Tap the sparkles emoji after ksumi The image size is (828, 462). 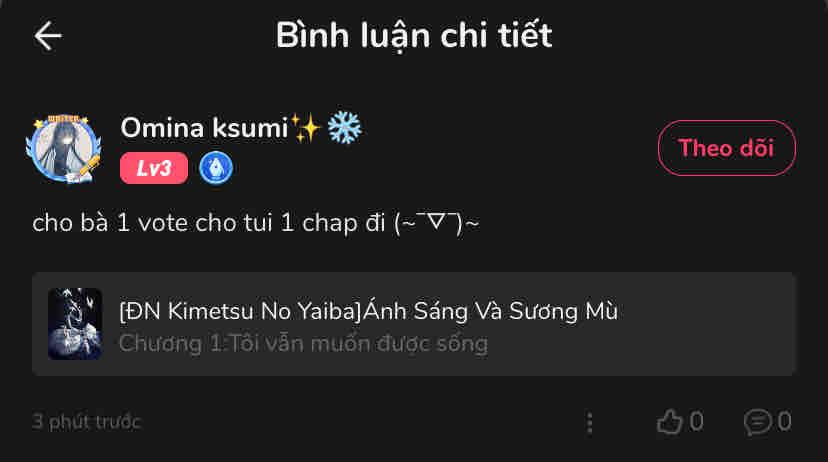click(x=306, y=128)
